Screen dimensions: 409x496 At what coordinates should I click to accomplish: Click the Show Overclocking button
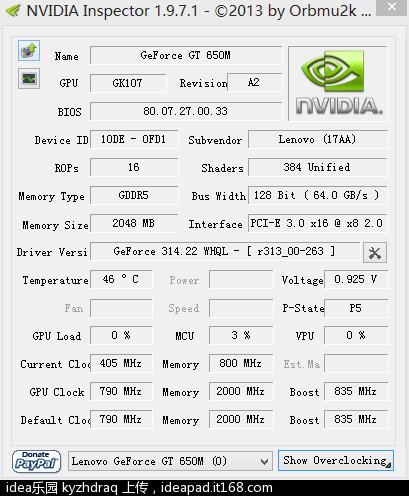point(336,461)
